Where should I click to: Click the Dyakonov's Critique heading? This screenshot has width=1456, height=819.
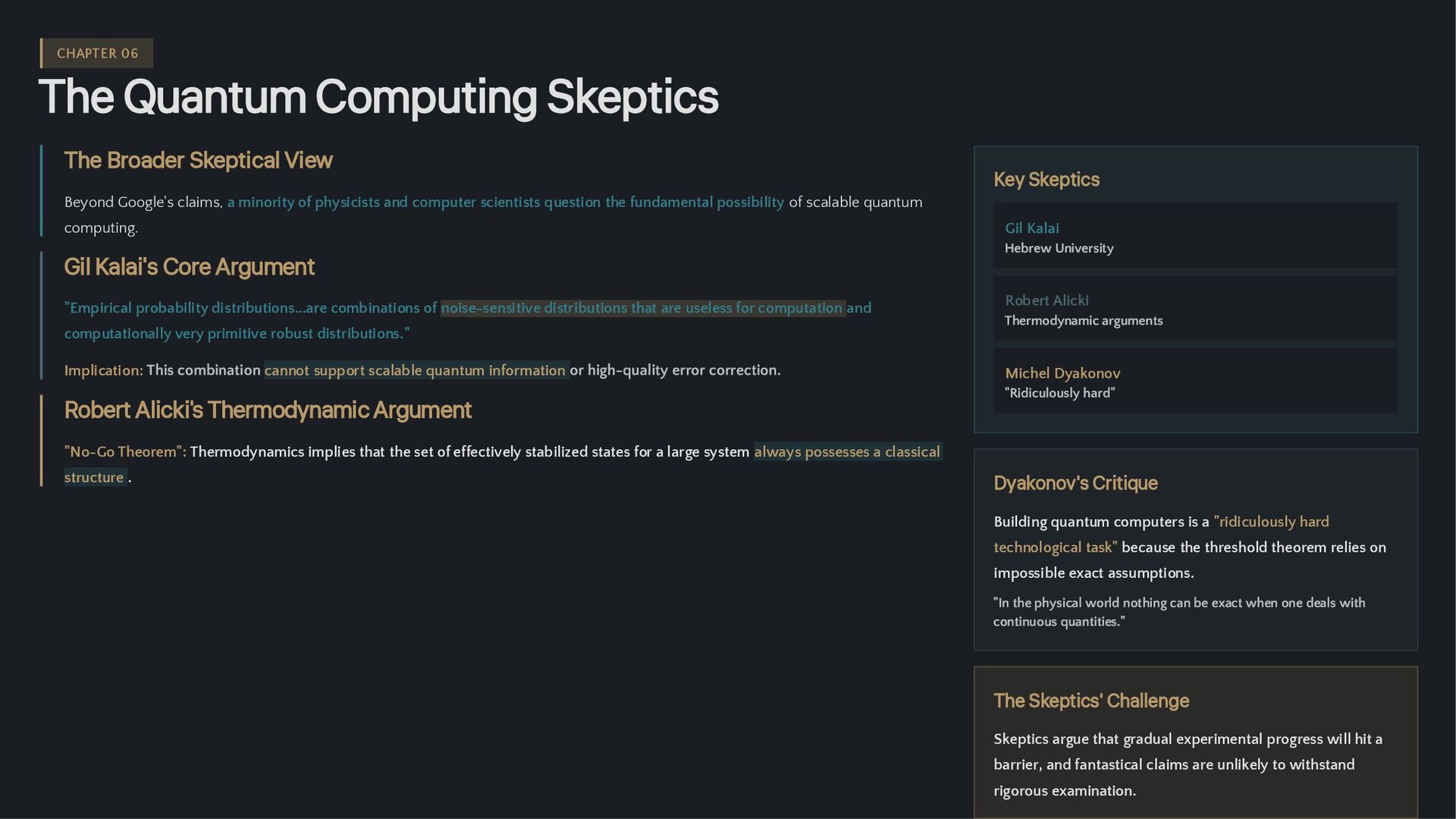point(1075,484)
